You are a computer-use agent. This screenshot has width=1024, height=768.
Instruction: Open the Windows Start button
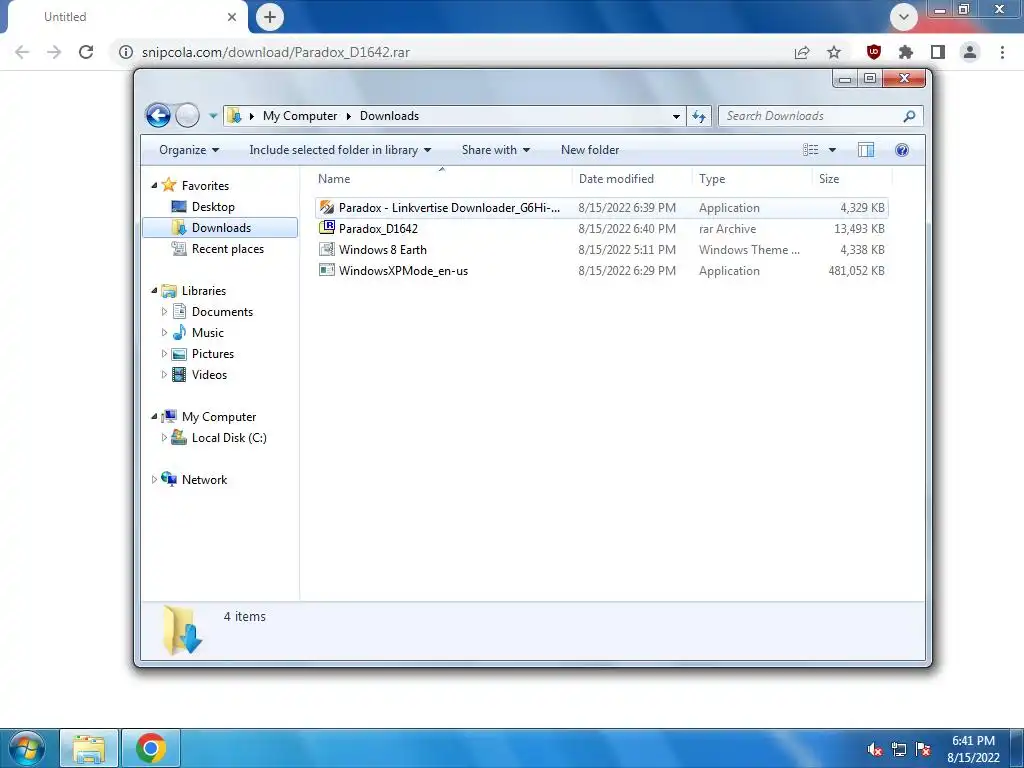[25, 748]
